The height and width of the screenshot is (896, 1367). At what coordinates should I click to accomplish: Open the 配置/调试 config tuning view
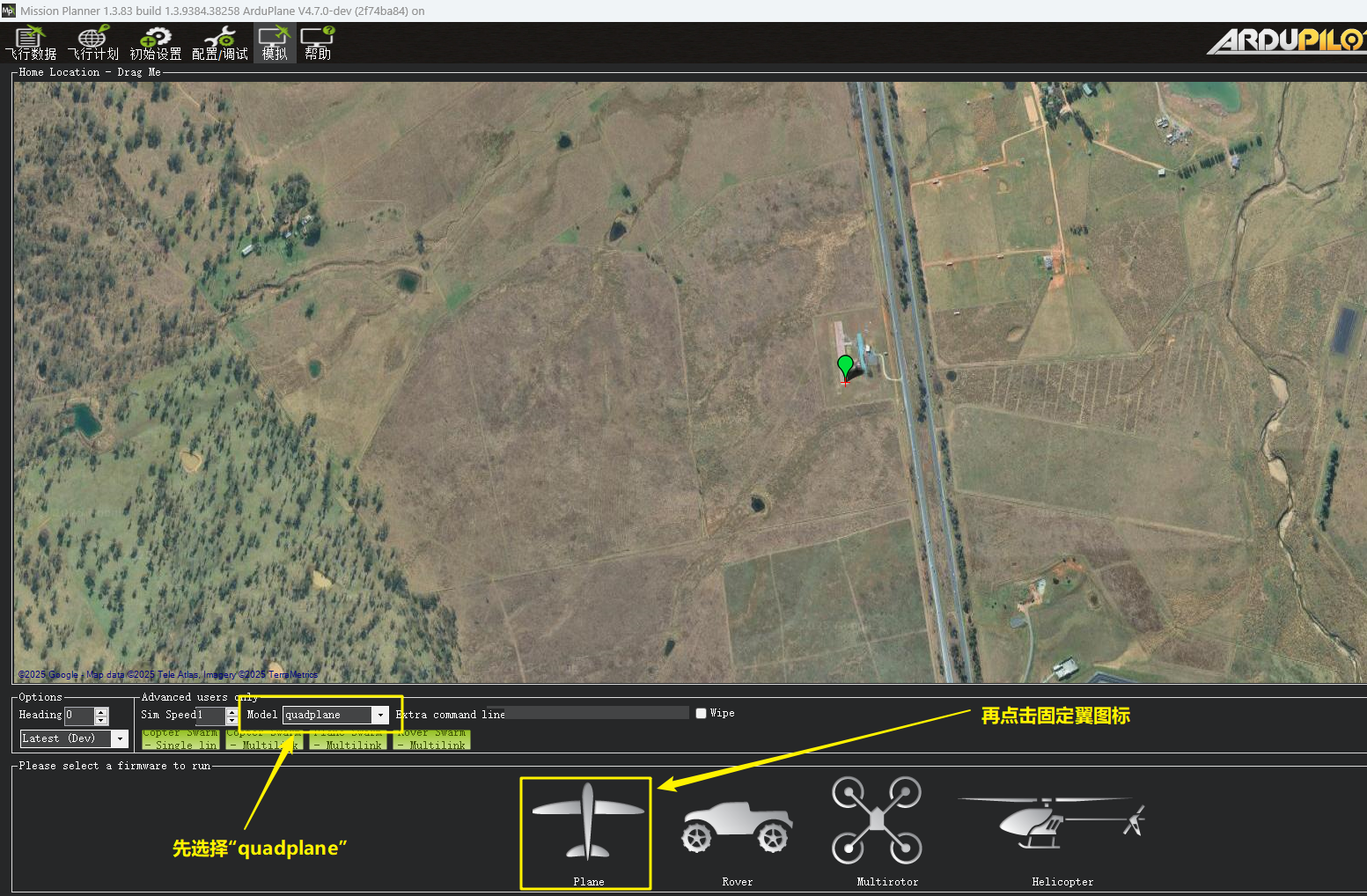pos(219,43)
